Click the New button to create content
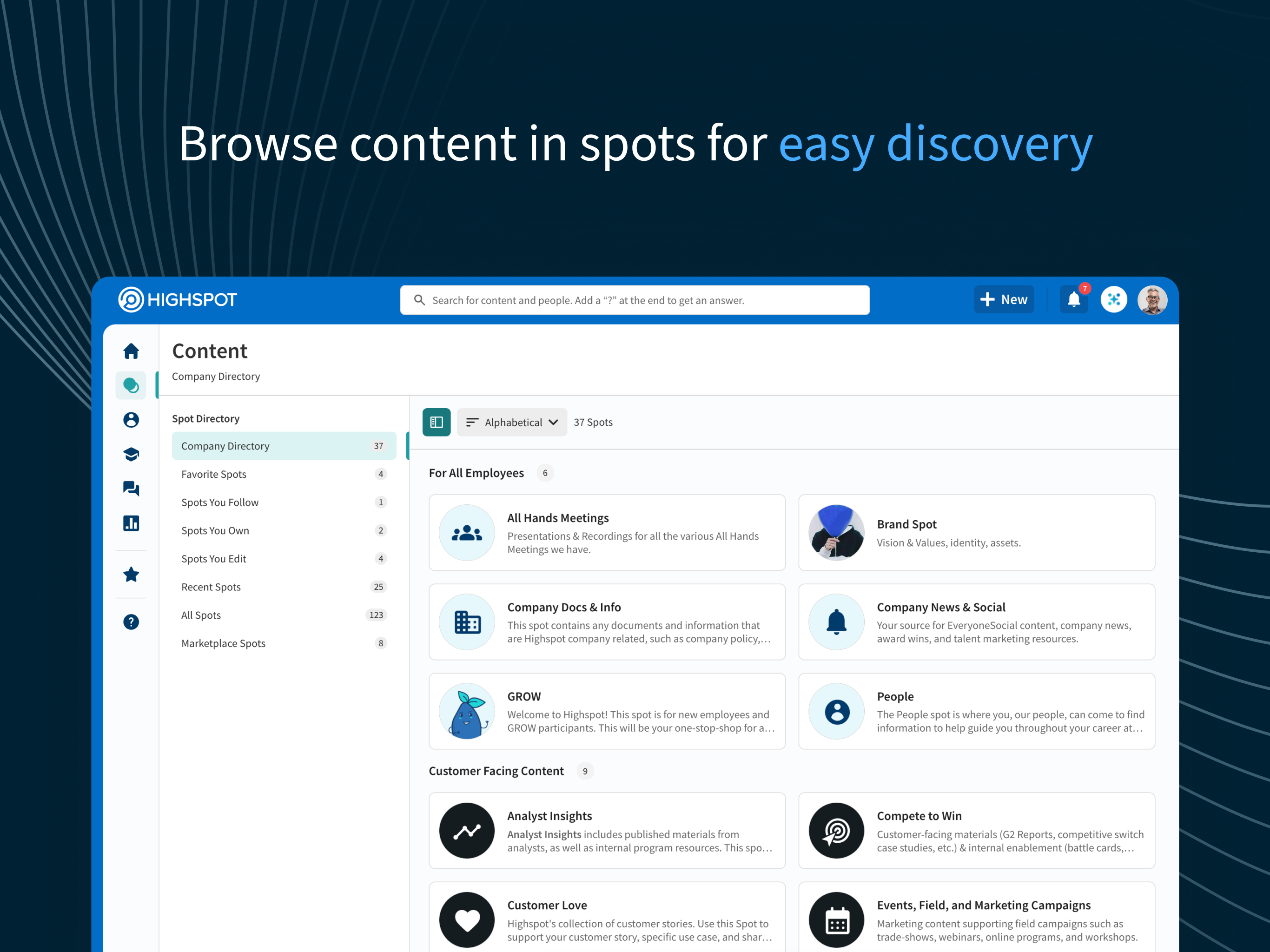The height and width of the screenshot is (952, 1270). point(1004,299)
